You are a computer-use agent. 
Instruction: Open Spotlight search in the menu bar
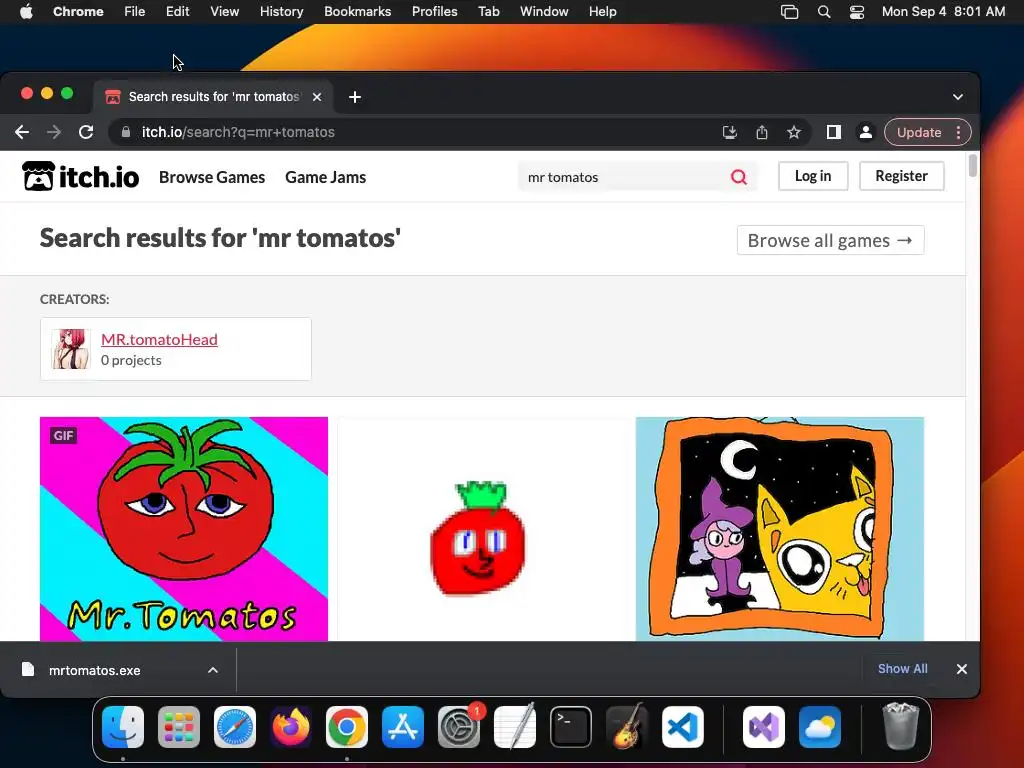pos(824,12)
